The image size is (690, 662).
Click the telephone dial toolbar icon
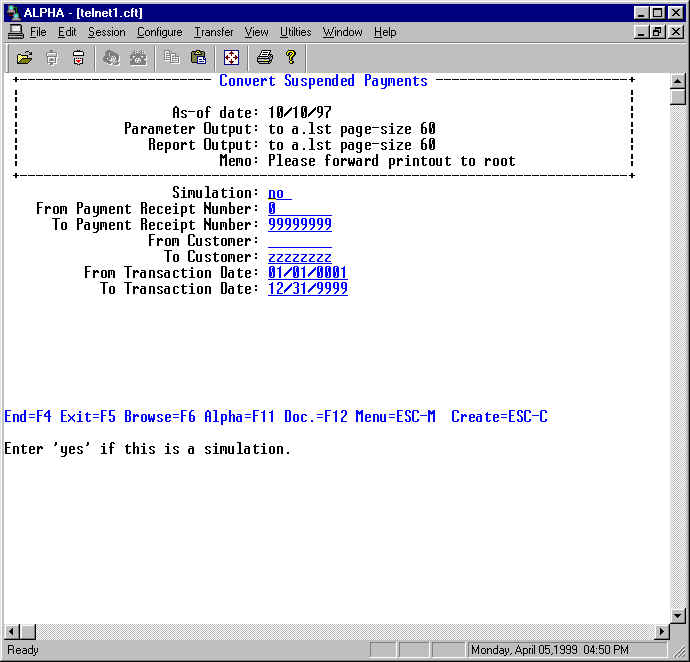[138, 58]
